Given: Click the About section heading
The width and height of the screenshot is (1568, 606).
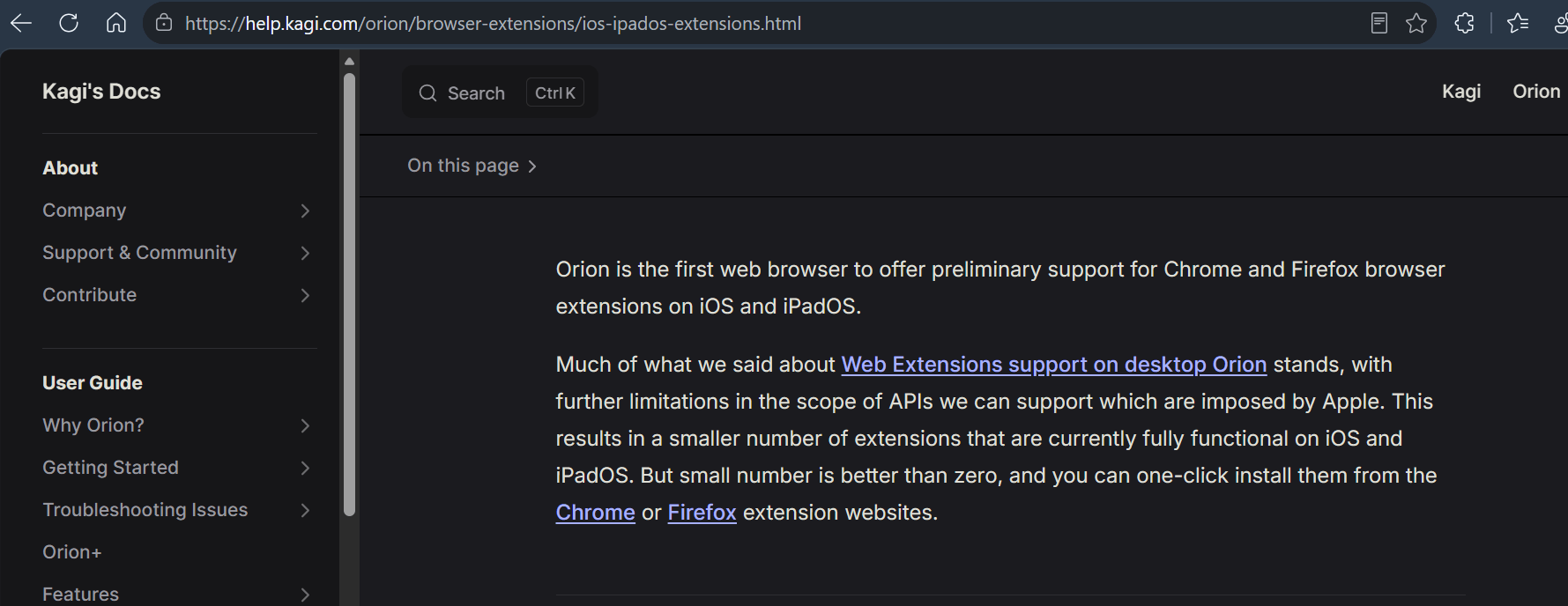Looking at the screenshot, I should [71, 168].
